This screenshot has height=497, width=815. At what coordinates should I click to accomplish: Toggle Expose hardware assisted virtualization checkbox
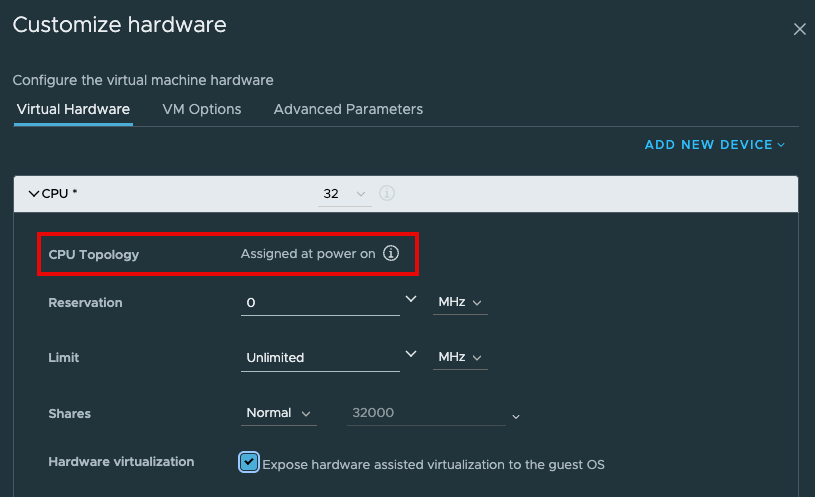coord(249,462)
